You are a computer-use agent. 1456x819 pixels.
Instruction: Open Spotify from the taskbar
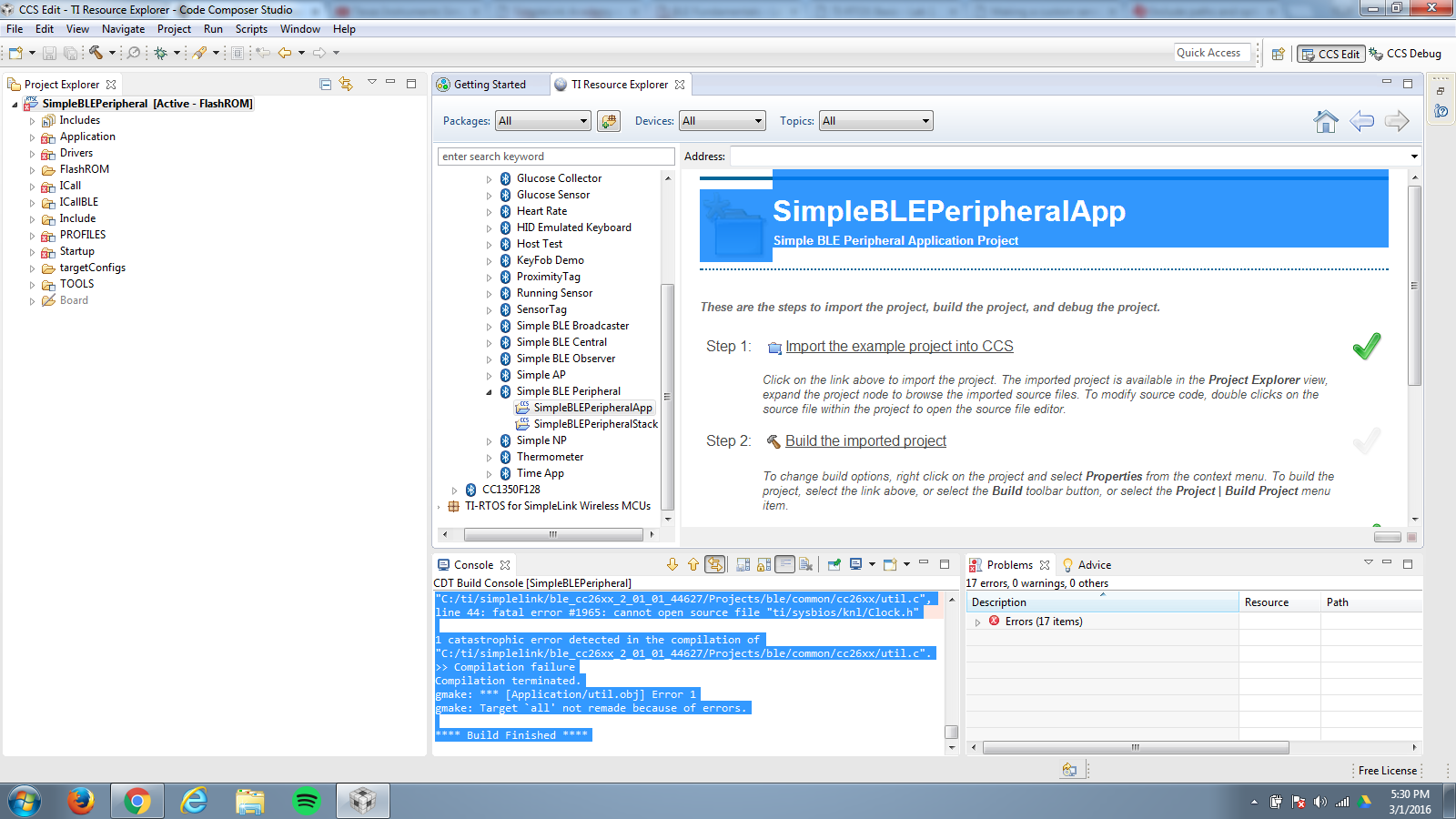307,801
